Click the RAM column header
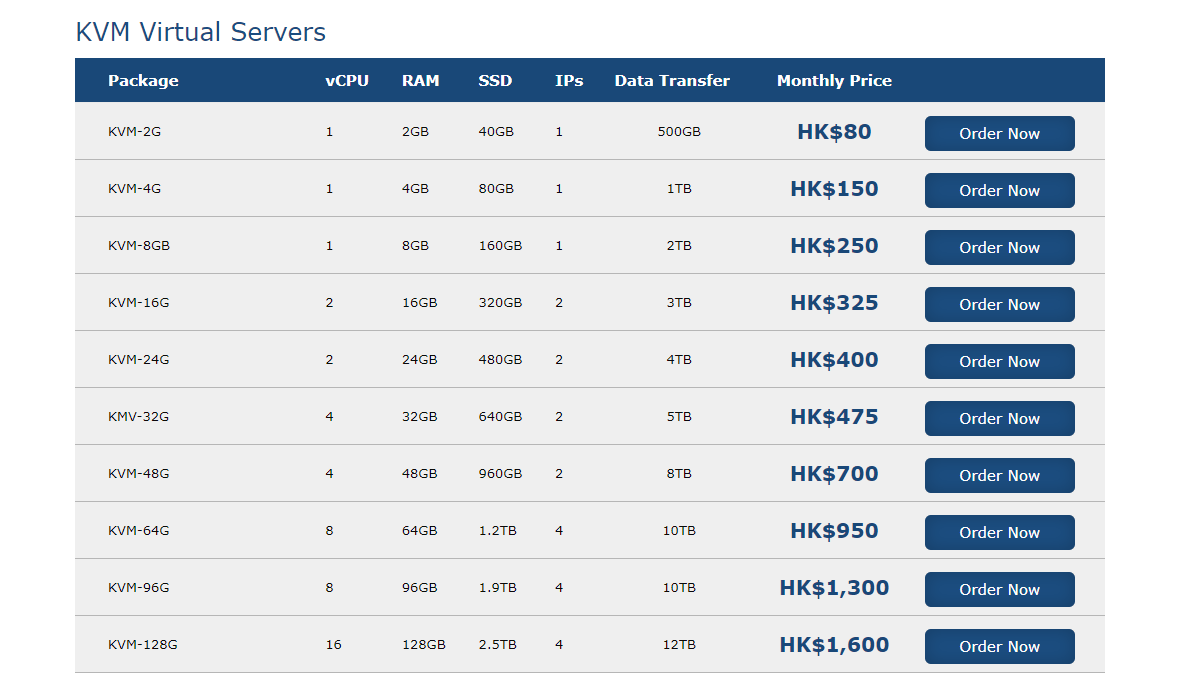The width and height of the screenshot is (1180, 690). point(420,81)
